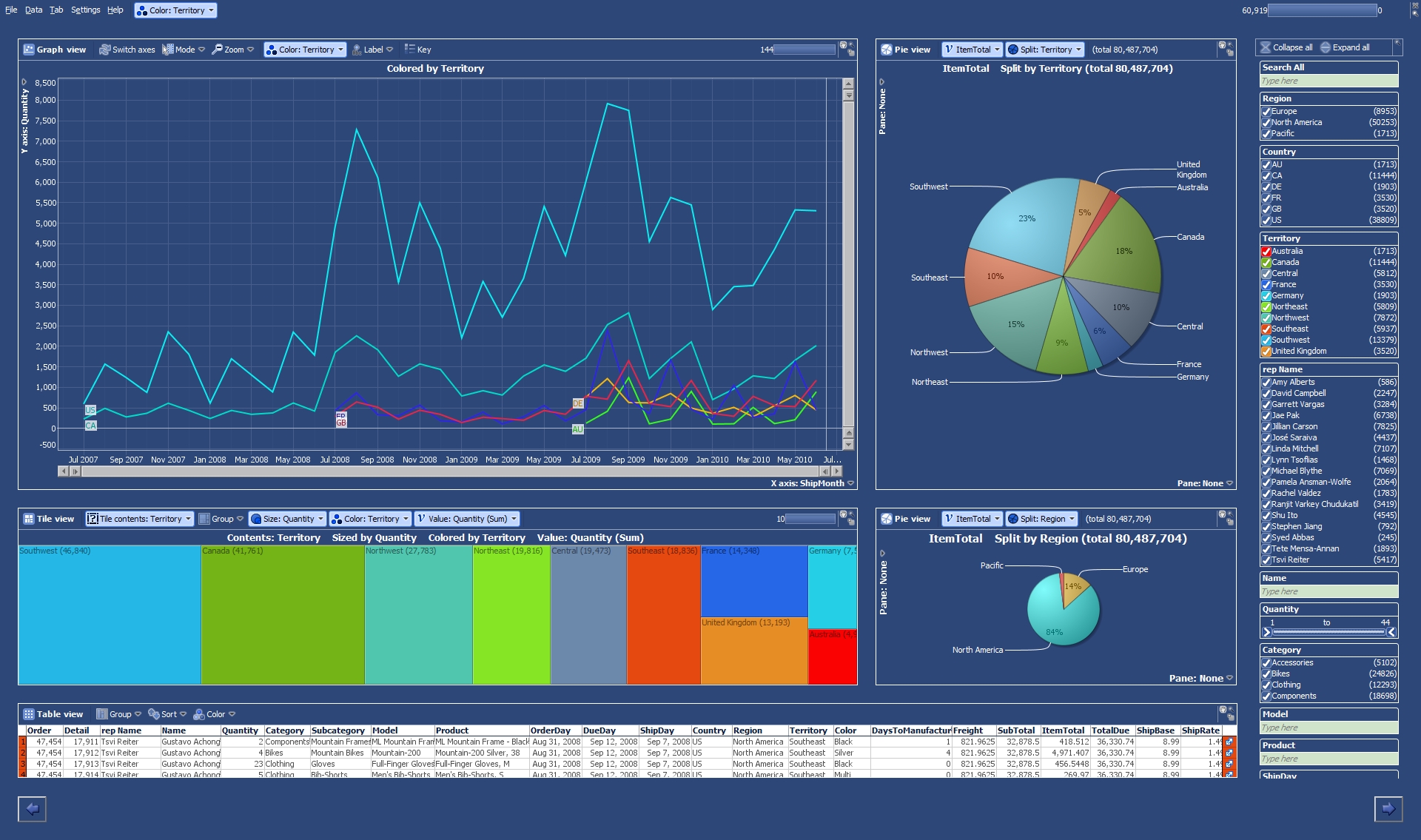Open X axis: ShipMonth selector
The image size is (1421, 840).
(813, 483)
